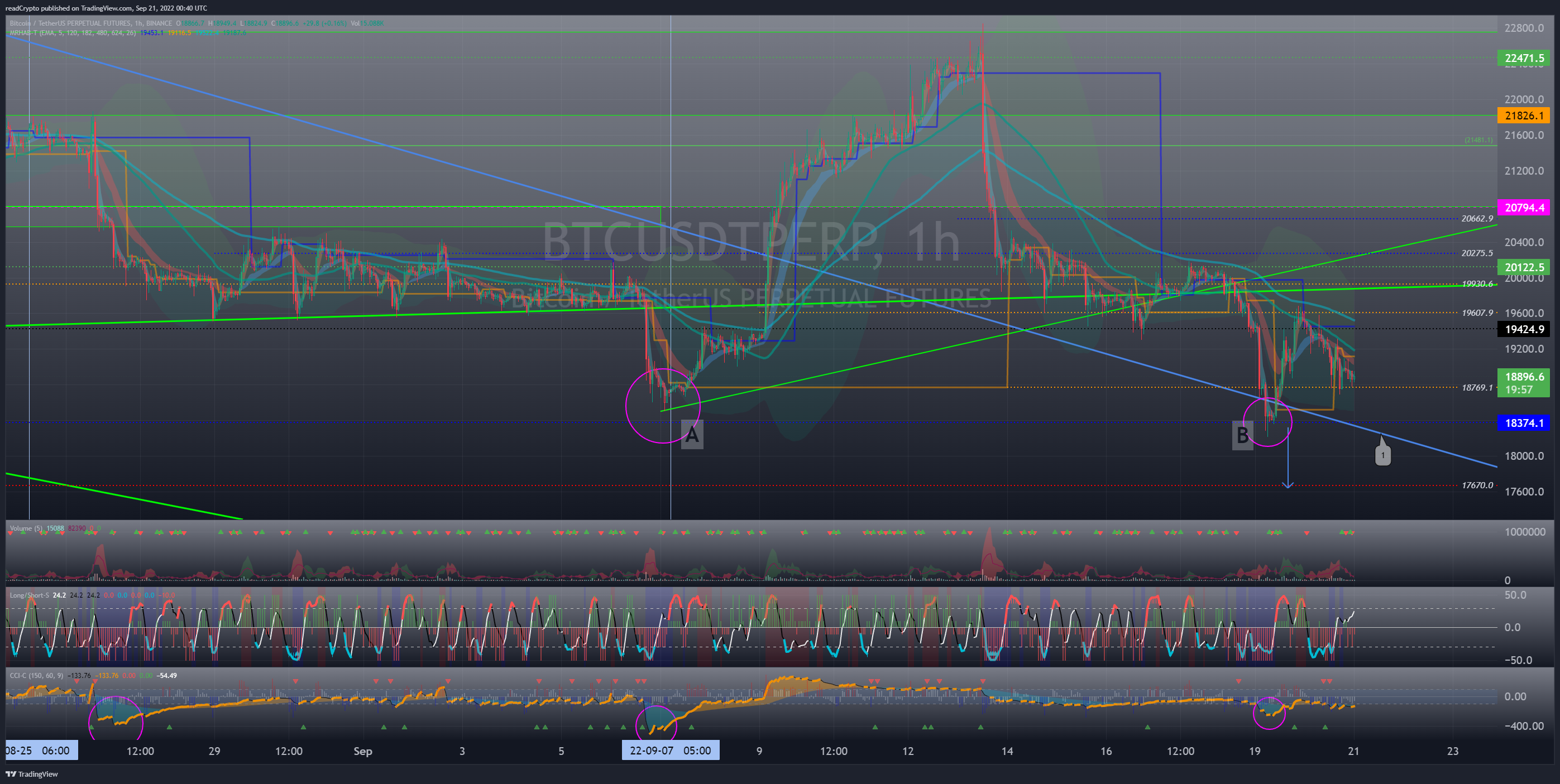Click the 20662.9 line value label

pyautogui.click(x=1477, y=219)
